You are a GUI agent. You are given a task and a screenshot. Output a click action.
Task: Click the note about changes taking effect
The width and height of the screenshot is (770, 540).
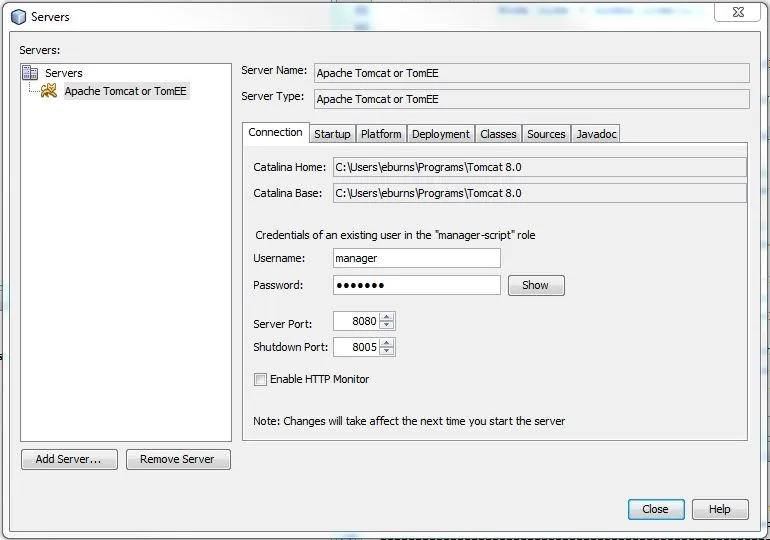coord(409,421)
